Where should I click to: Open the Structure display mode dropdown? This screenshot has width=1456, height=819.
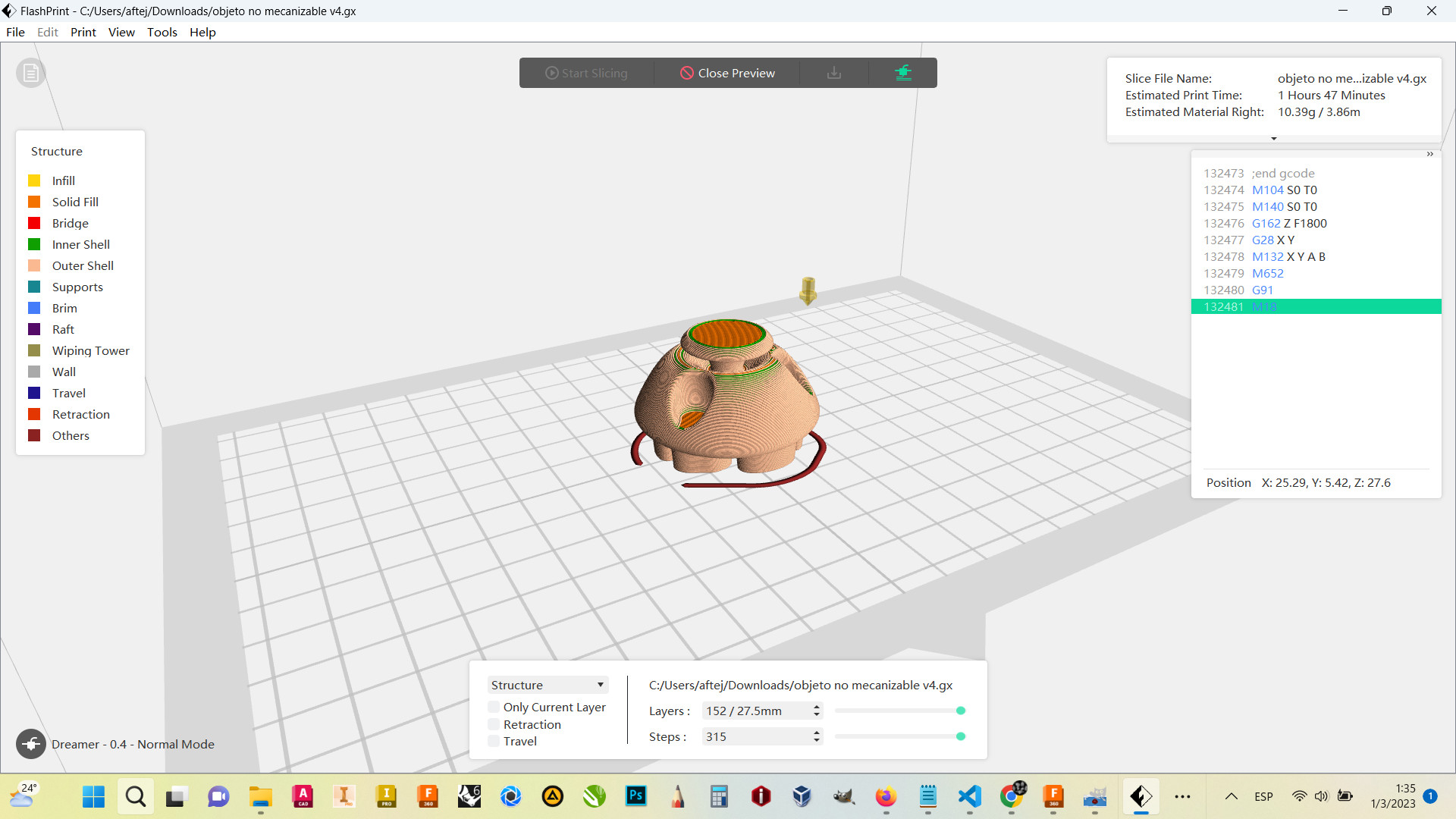(x=548, y=685)
